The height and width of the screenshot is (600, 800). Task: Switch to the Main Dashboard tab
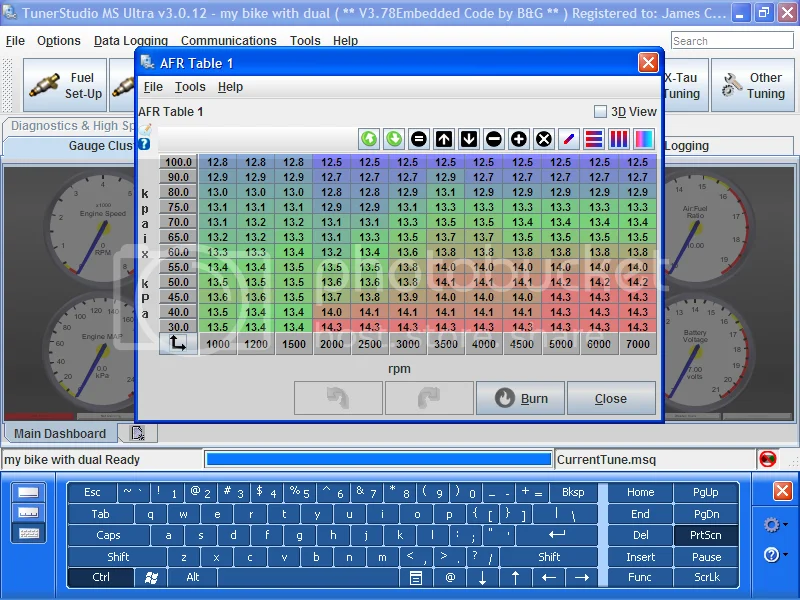click(60, 433)
